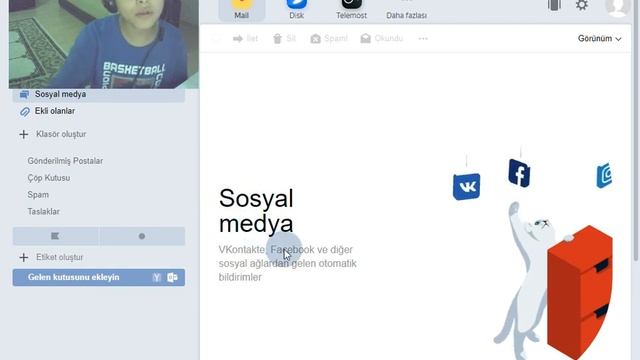The height and width of the screenshot is (360, 640).
Task: Click the İlet forward button
Action: point(245,38)
